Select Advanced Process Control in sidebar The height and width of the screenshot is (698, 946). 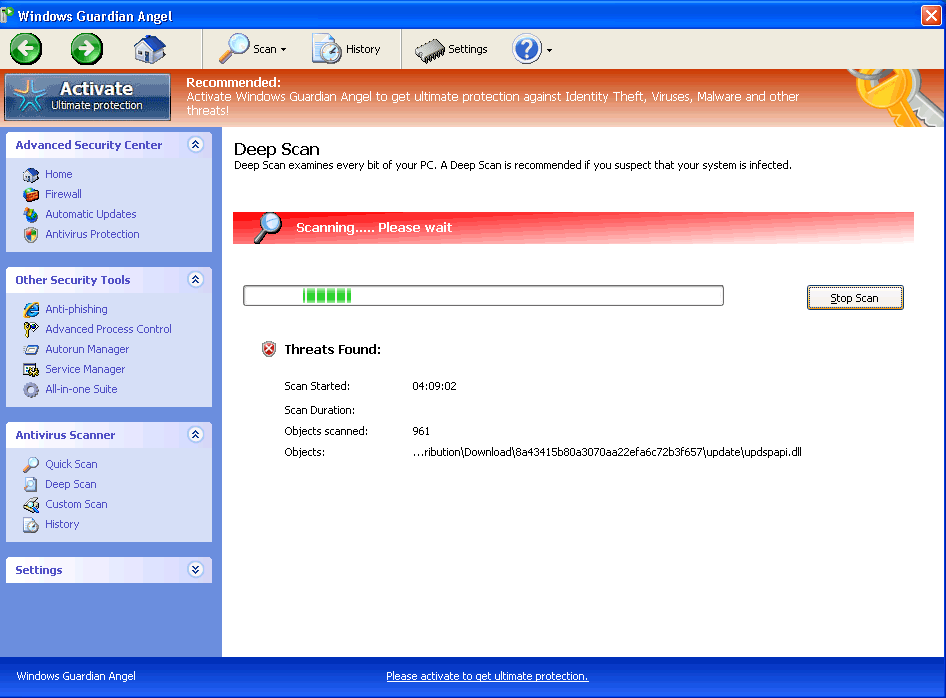(108, 329)
